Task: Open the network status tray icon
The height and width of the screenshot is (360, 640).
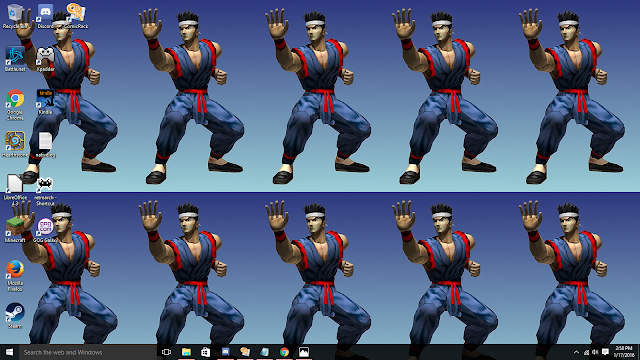Action: pyautogui.click(x=586, y=352)
